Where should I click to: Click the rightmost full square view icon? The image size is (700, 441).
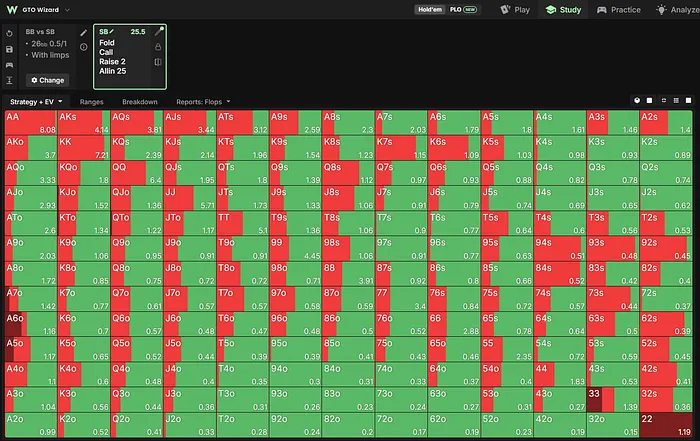689,100
